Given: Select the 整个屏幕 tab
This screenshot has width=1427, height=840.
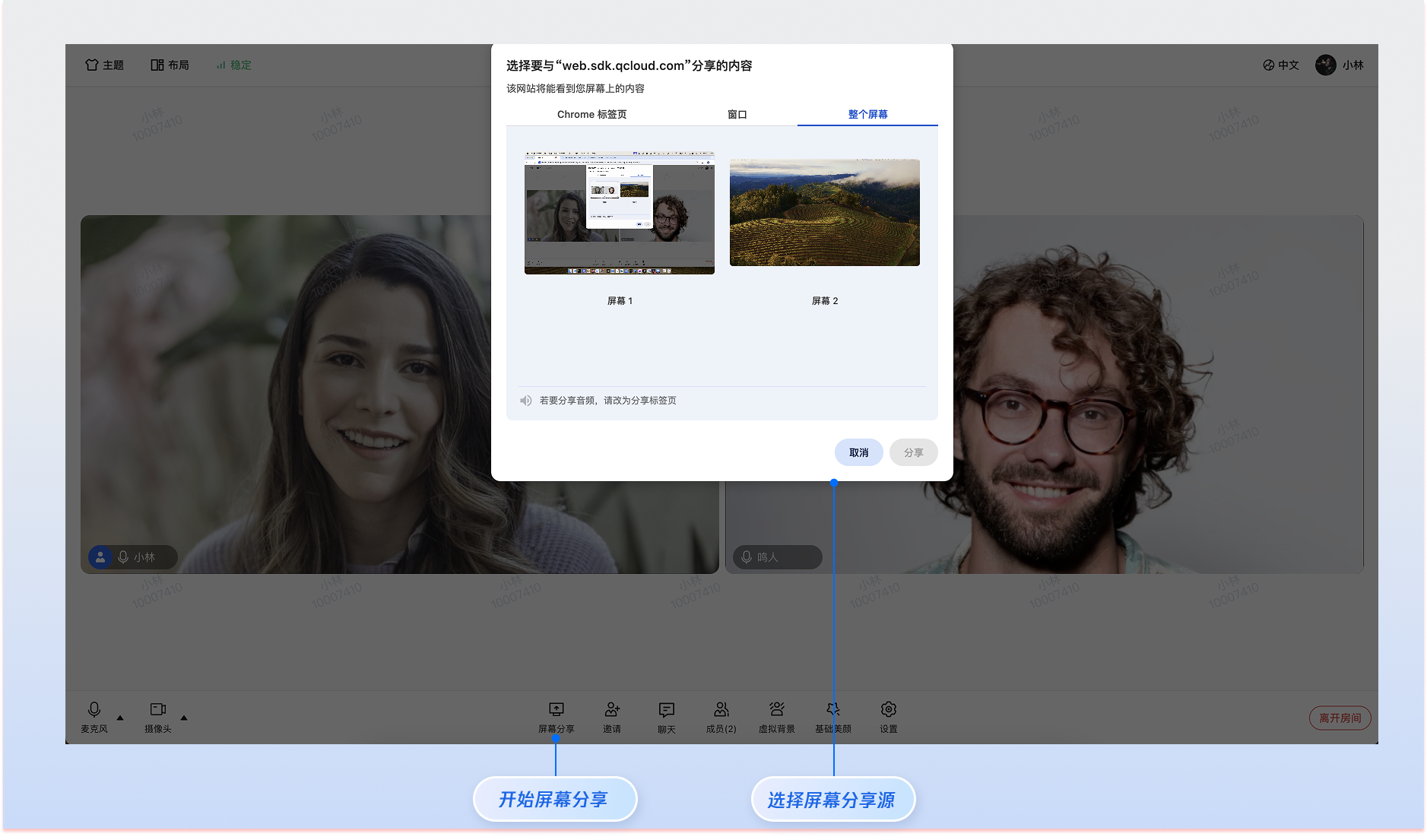Looking at the screenshot, I should pos(867,115).
